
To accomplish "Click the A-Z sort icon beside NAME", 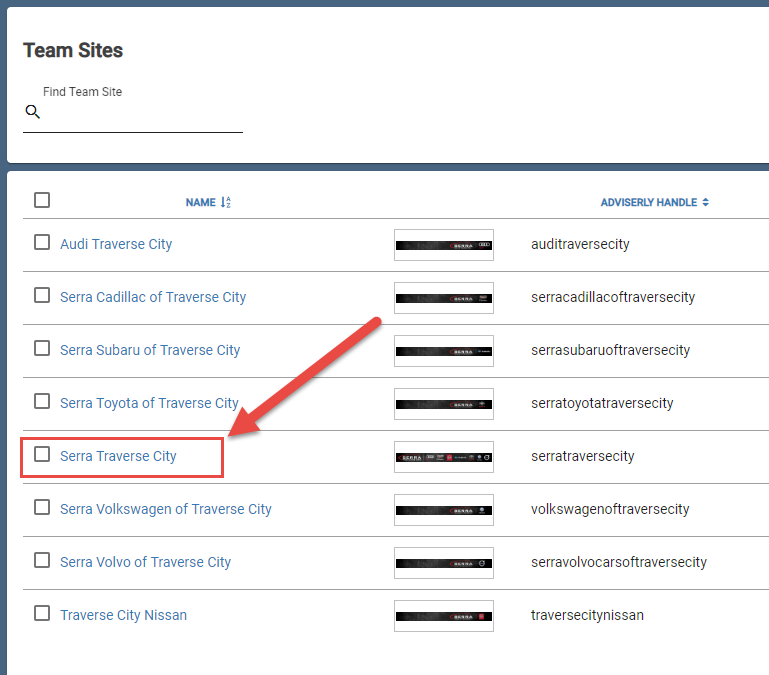I will 226,202.
